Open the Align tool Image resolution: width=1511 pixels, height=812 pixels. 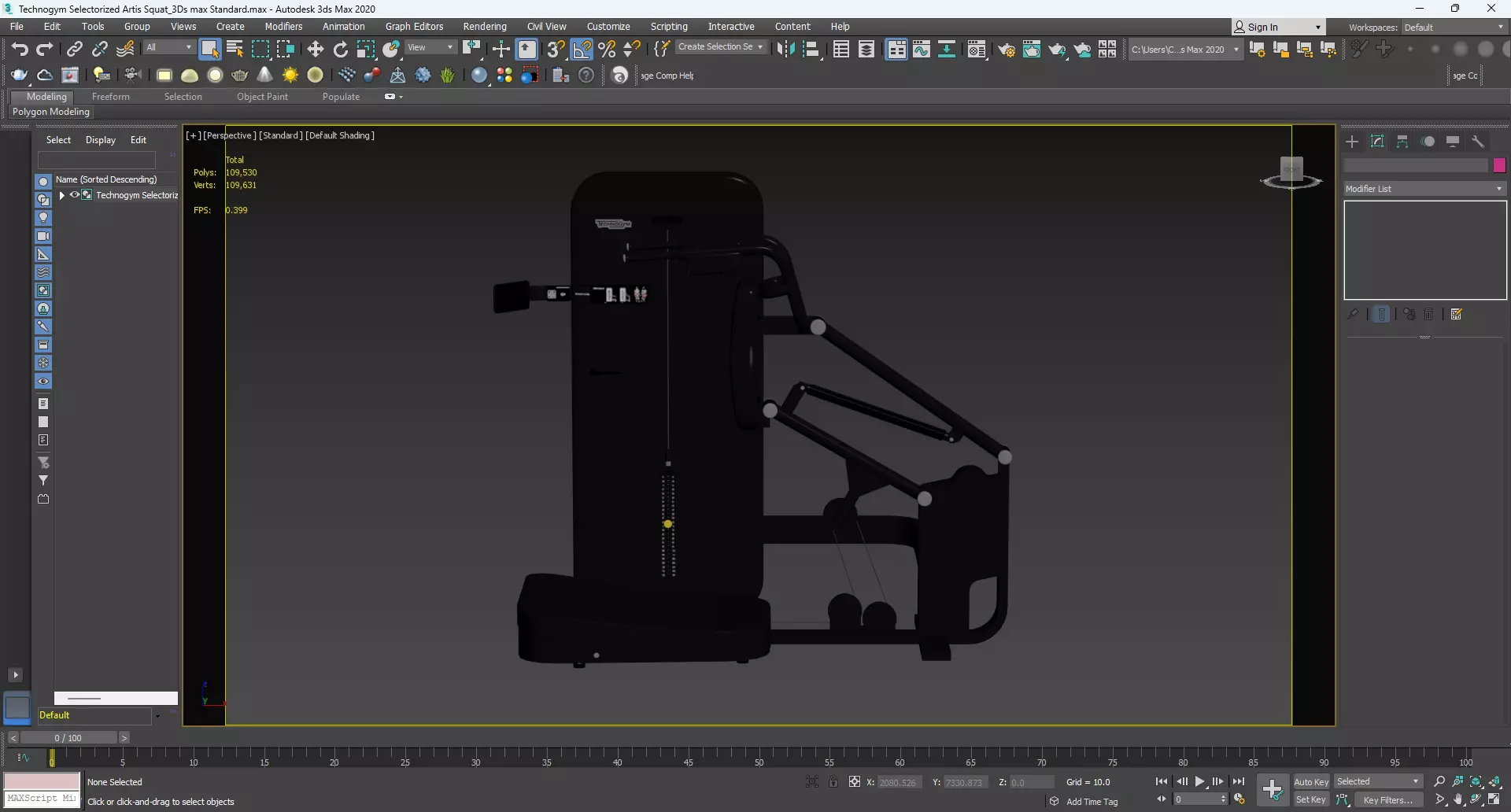(811, 50)
